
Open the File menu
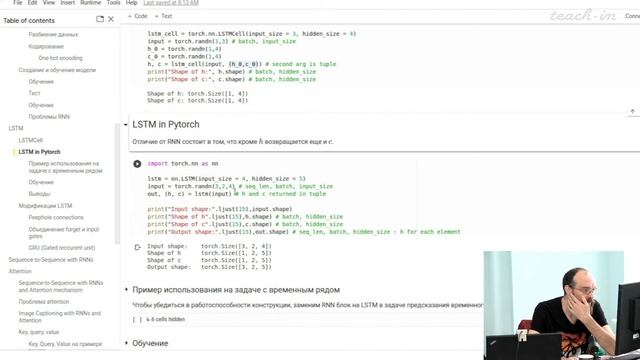(18, 2)
